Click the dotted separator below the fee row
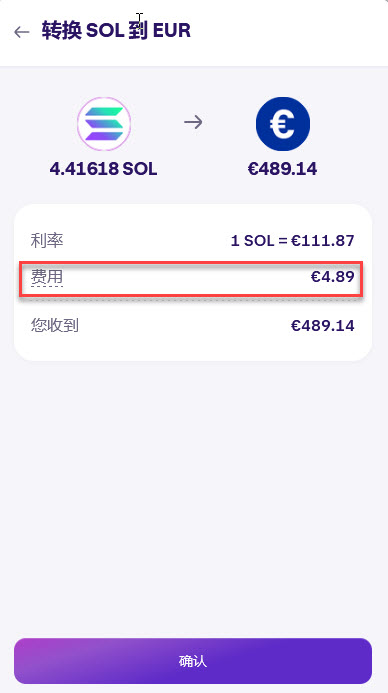Viewport: 388px width, 693px height. (193, 300)
